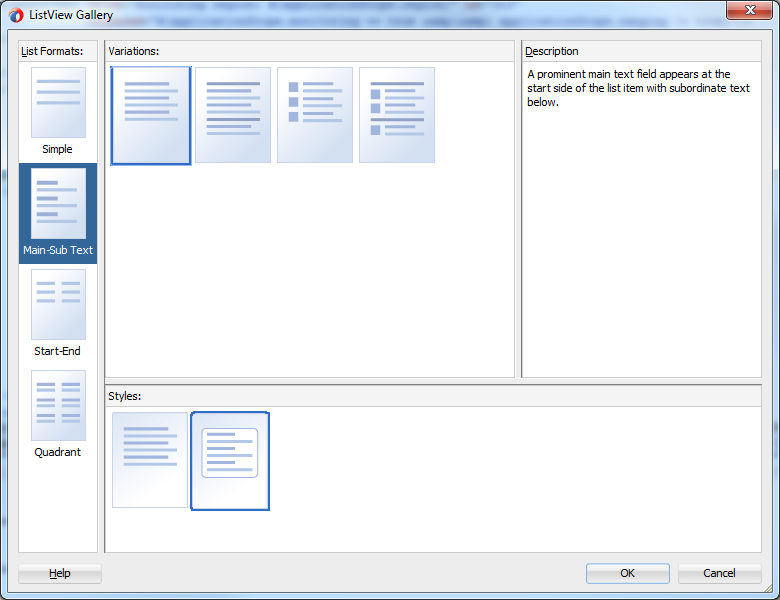This screenshot has height=600, width=780.
Task: Choose the Start-End list format
Action: (x=58, y=304)
